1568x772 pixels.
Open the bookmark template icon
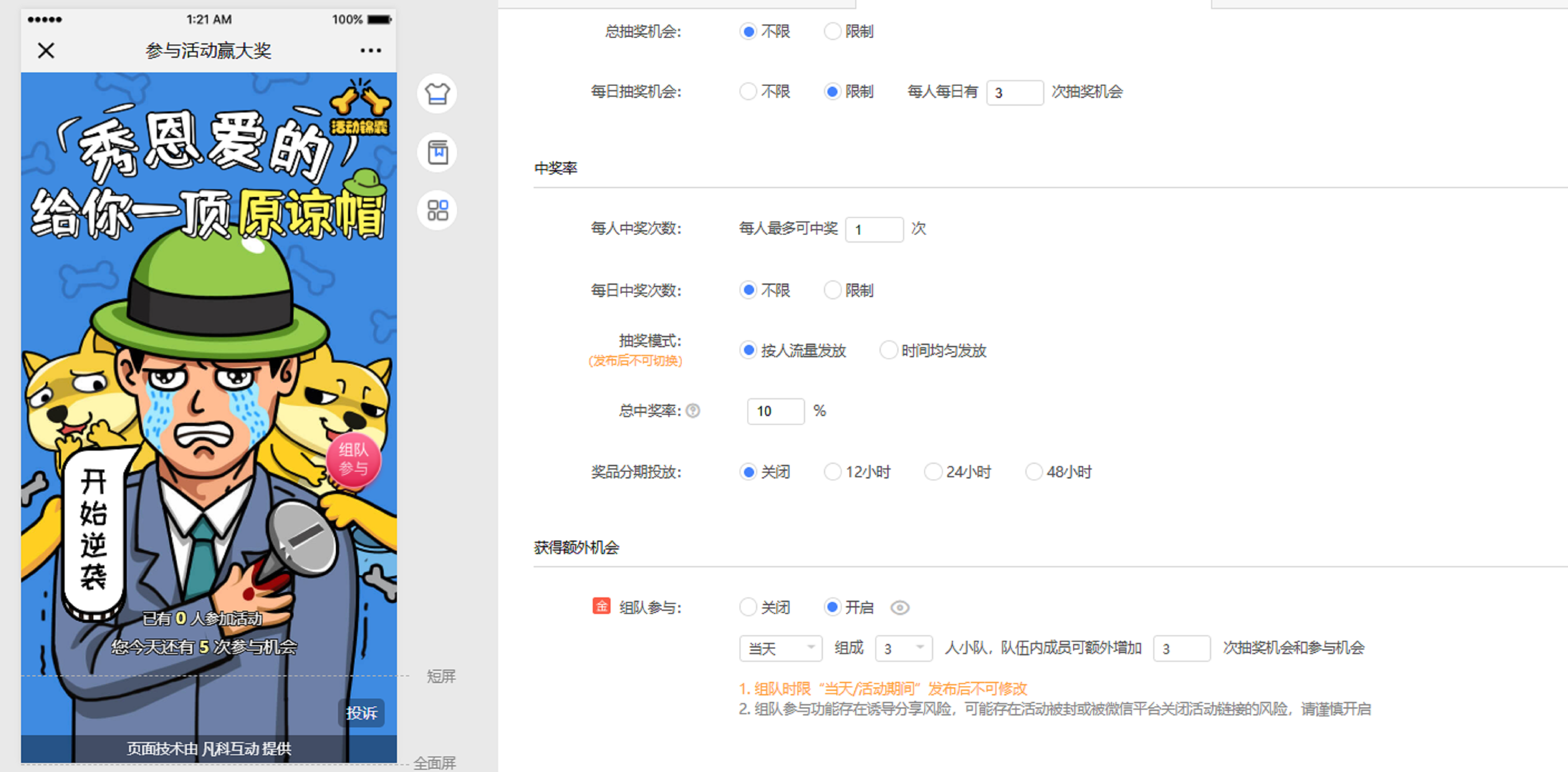437,152
